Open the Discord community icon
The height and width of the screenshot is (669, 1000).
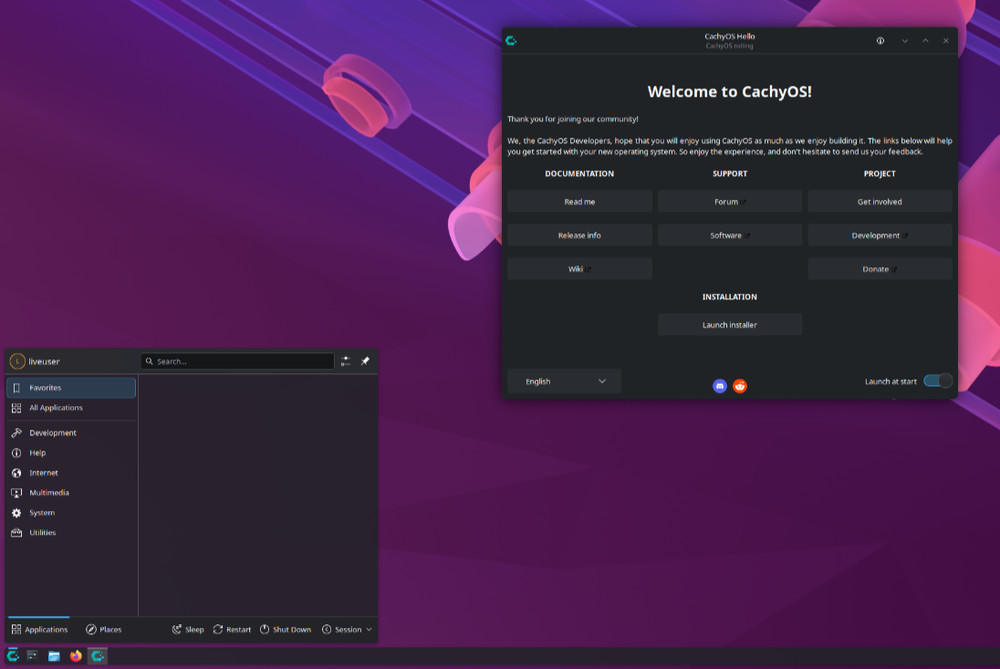coord(719,385)
